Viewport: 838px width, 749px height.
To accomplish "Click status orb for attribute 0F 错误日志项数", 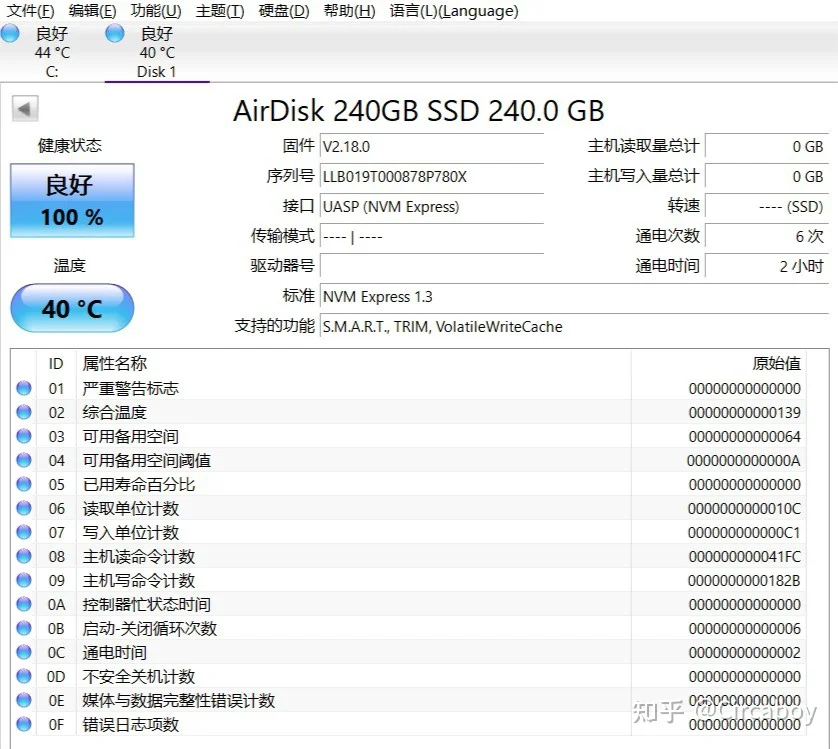I will point(24,724).
